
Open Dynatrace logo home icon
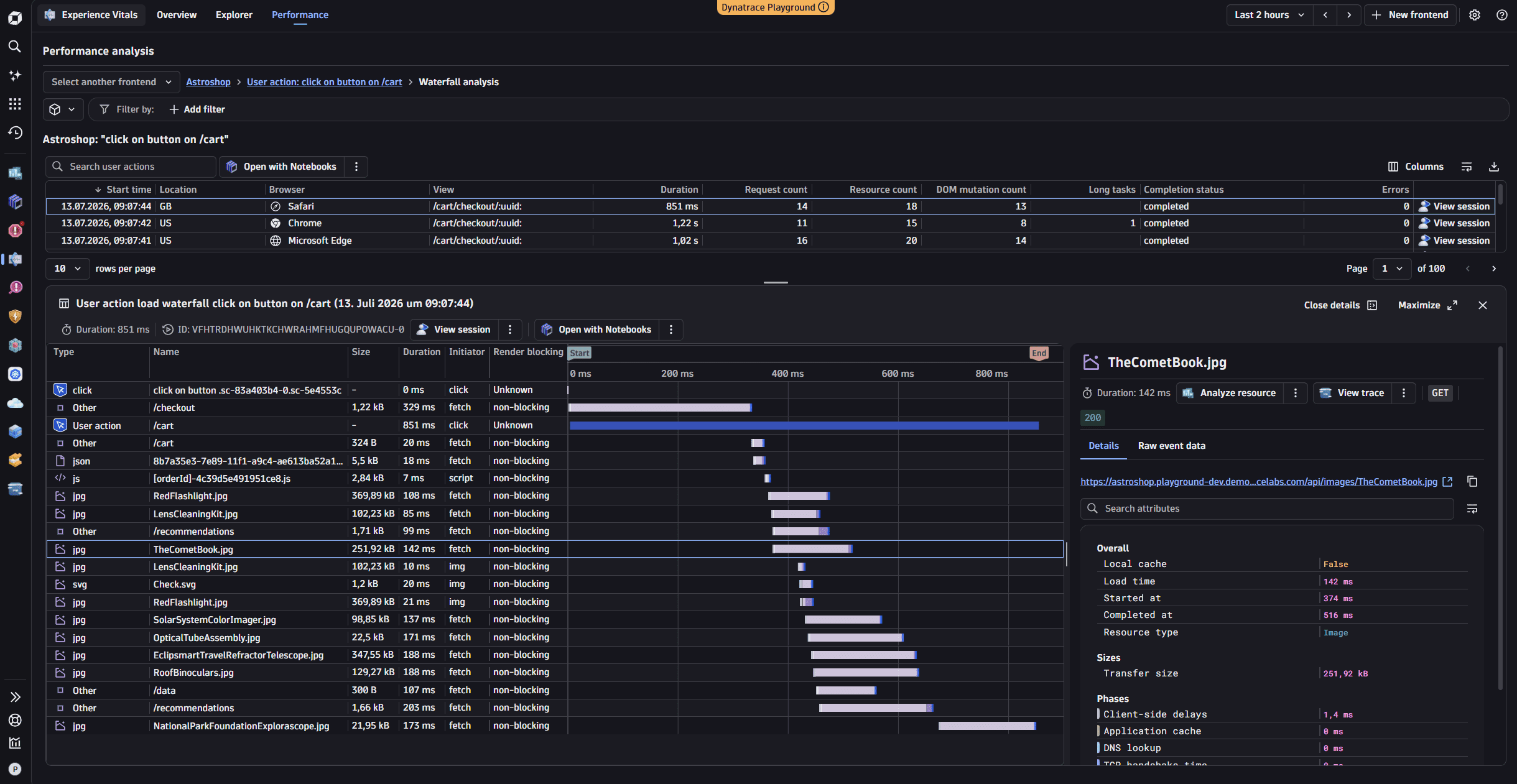[15, 18]
